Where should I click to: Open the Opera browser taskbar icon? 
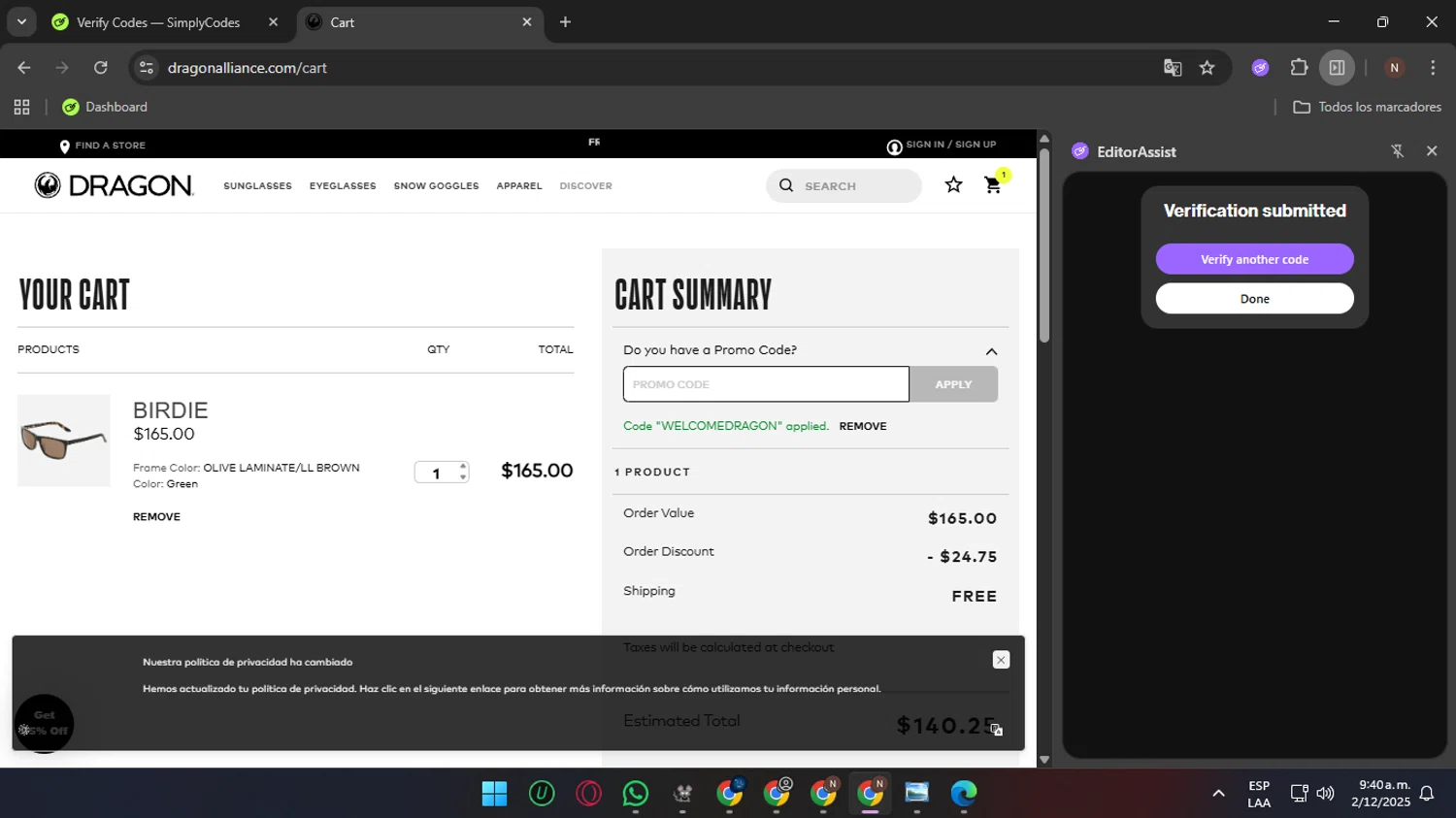click(588, 794)
